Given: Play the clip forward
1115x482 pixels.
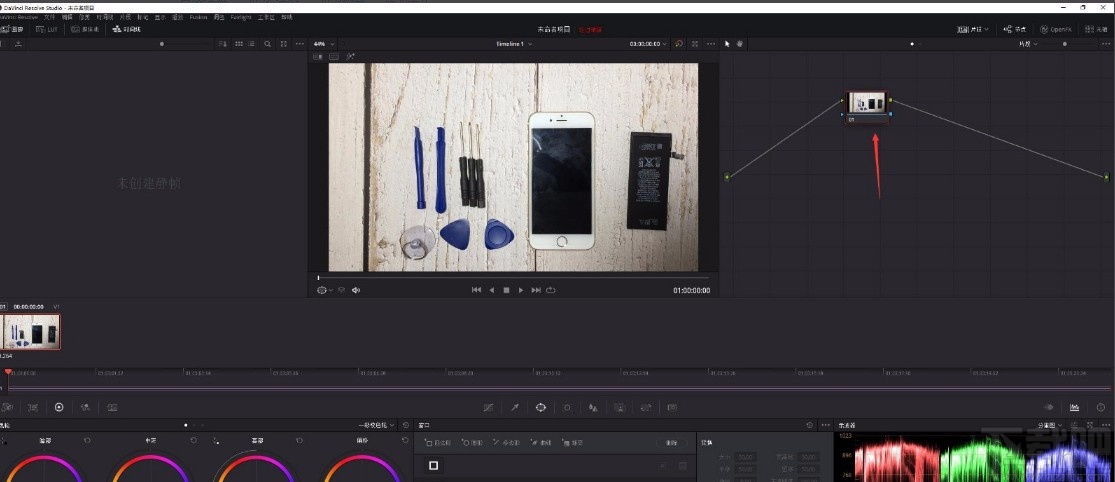Looking at the screenshot, I should (x=521, y=290).
